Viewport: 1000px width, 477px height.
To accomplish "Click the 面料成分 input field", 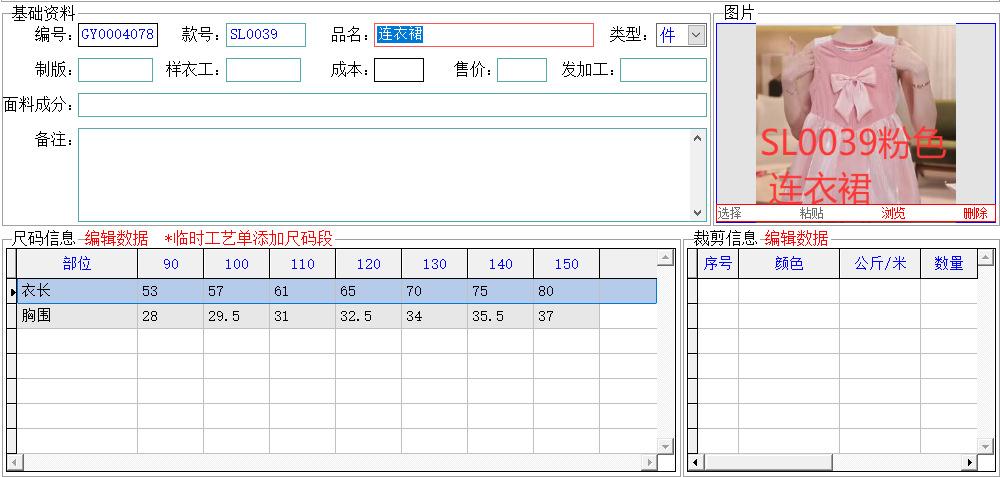I will coord(392,105).
